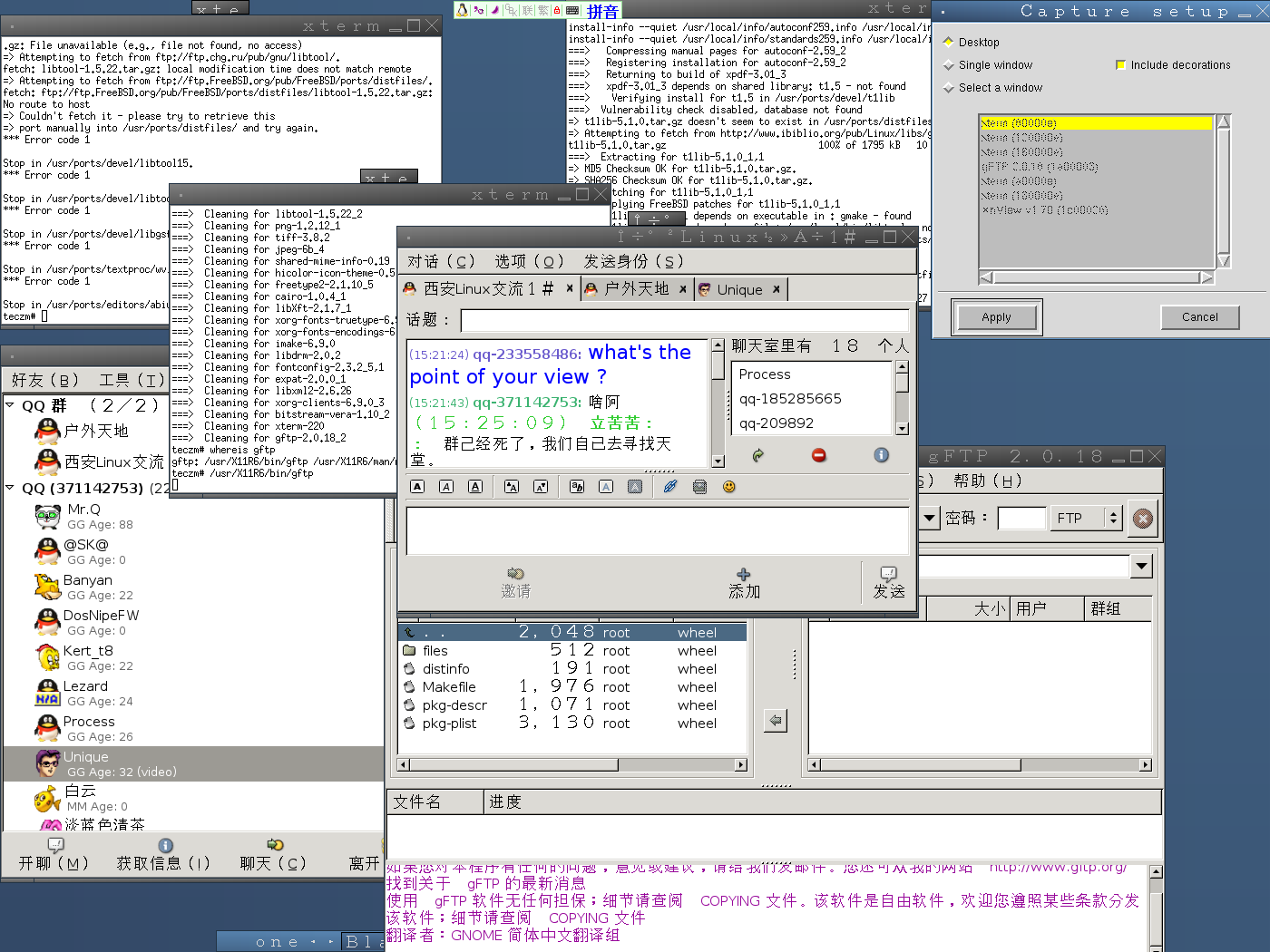This screenshot has height=952, width=1270.
Task: Open the smiley emoticon picker
Action: pyautogui.click(x=728, y=487)
